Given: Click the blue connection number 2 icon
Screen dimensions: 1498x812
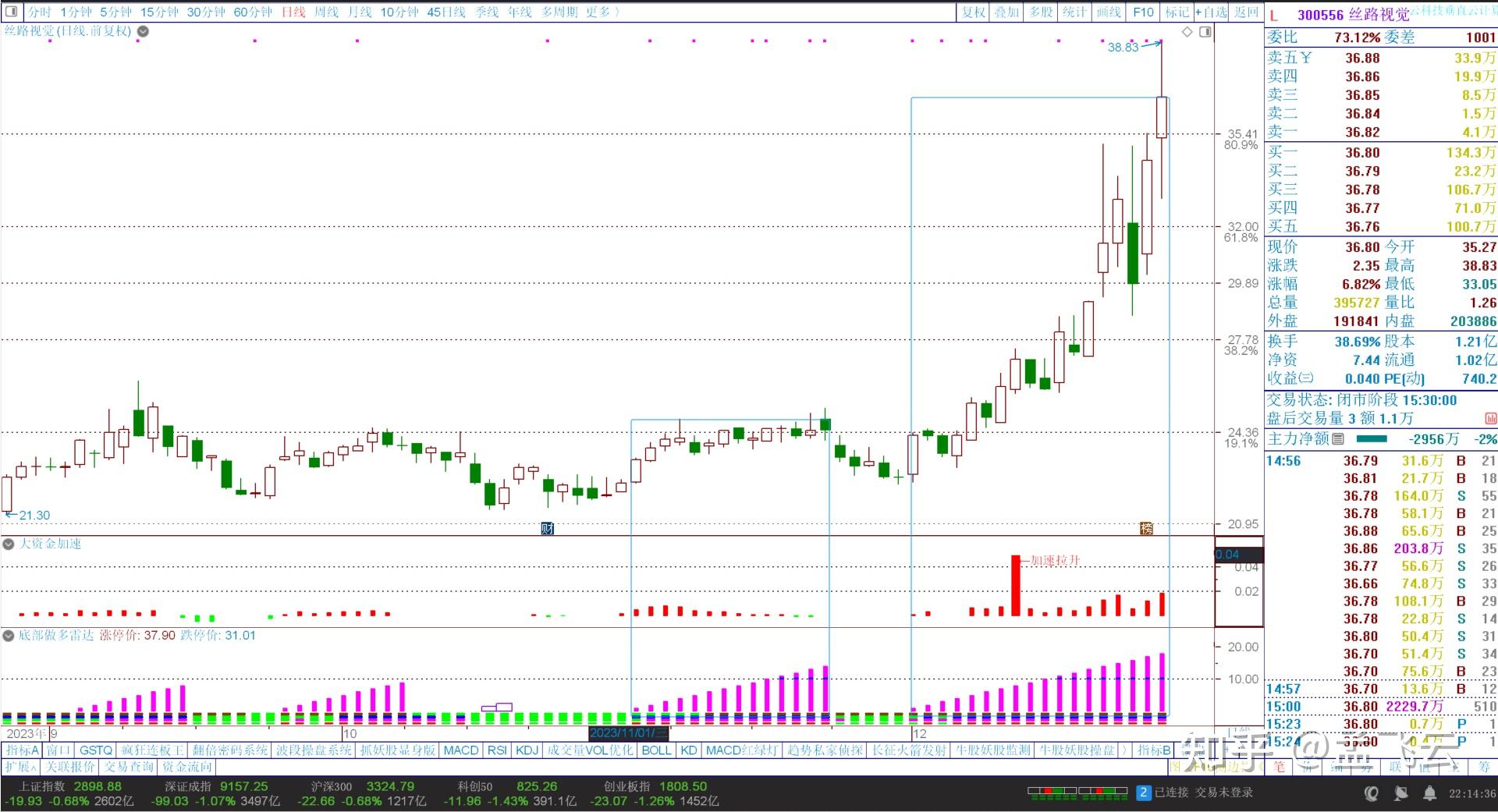Looking at the screenshot, I should click(x=1143, y=792).
